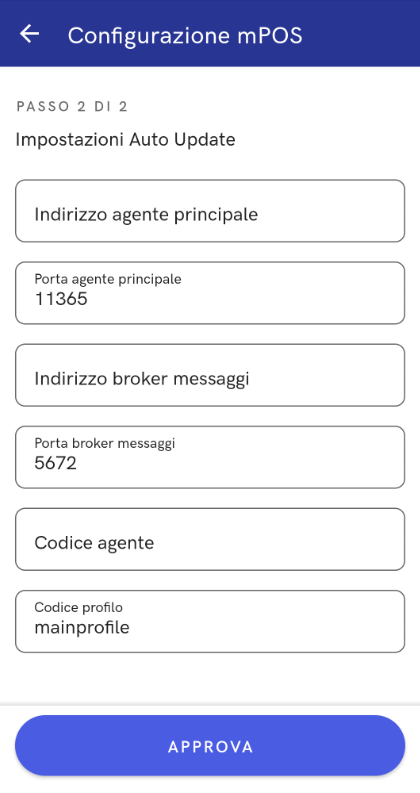Focus the empty Codice agente field
420x793 pixels.
[x=210, y=539]
